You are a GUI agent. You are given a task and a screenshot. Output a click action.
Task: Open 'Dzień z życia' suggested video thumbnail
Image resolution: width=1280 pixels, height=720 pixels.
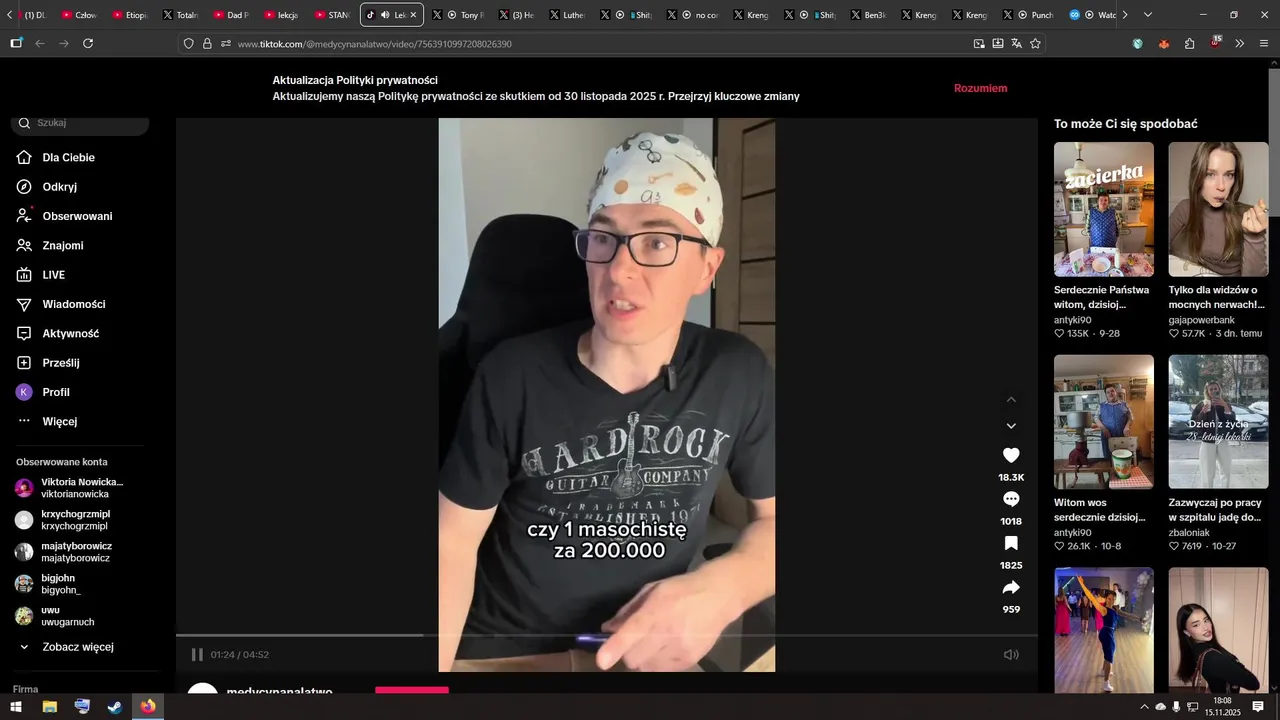[1218, 422]
